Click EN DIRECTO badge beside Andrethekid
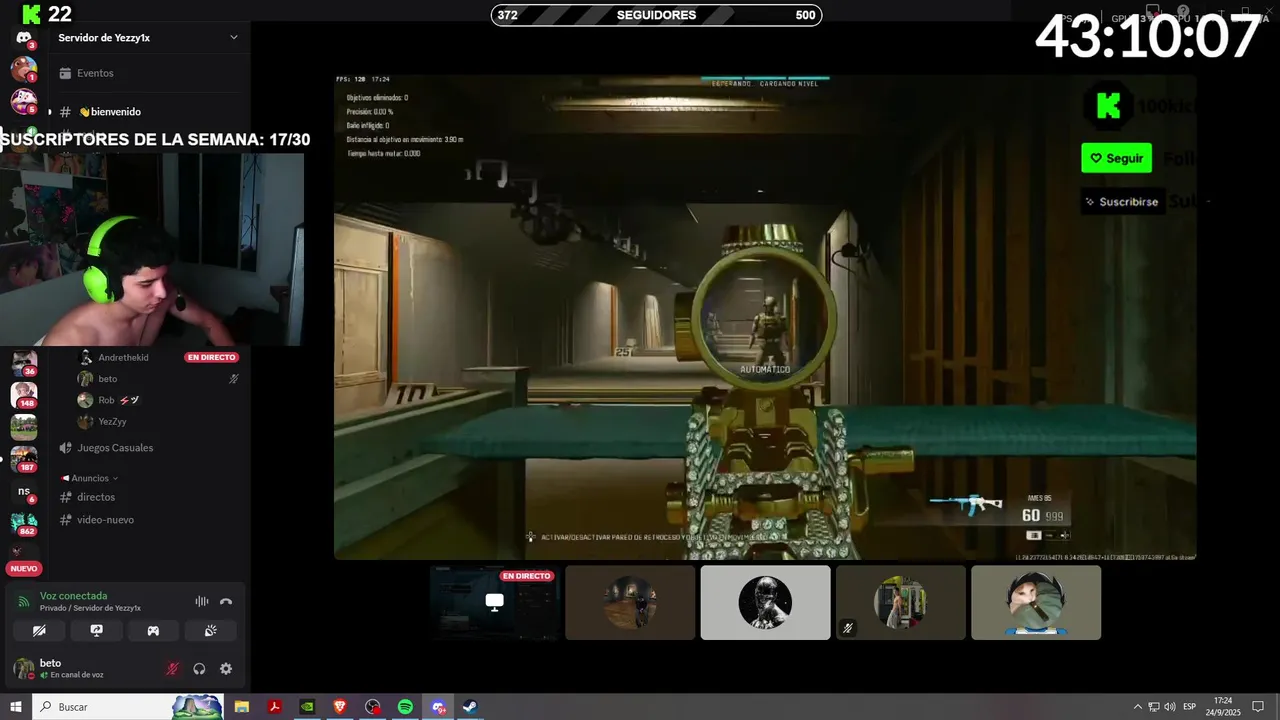Screen dimensions: 1280x720 point(211,357)
